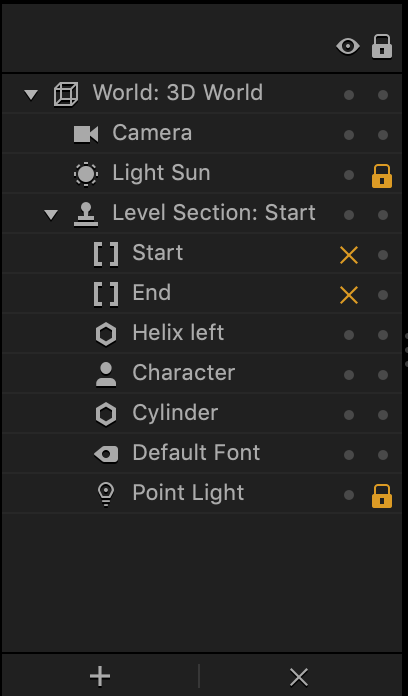Click the eye column header icon

pyautogui.click(x=348, y=46)
